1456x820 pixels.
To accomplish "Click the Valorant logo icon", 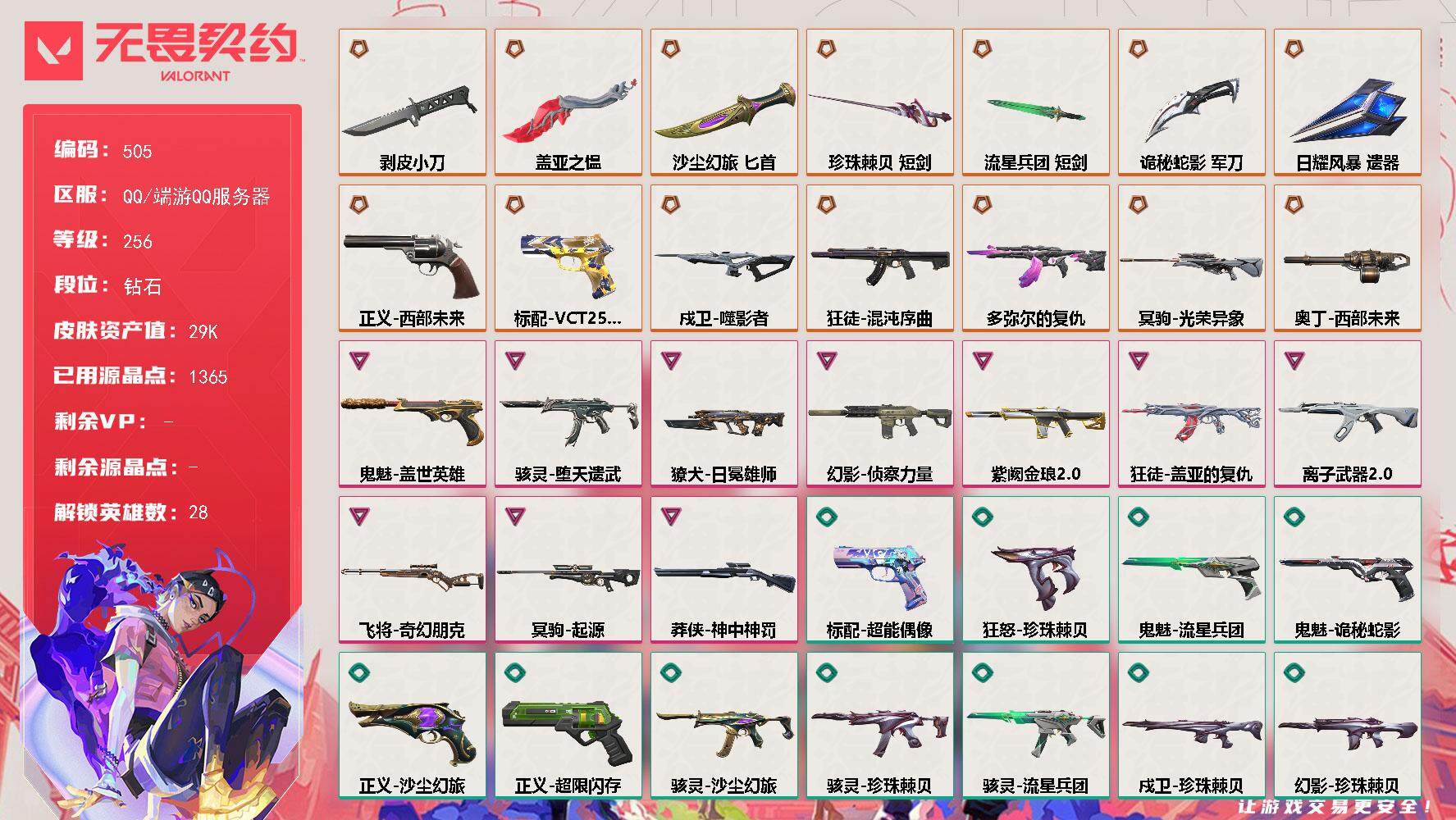I will pos(53,51).
